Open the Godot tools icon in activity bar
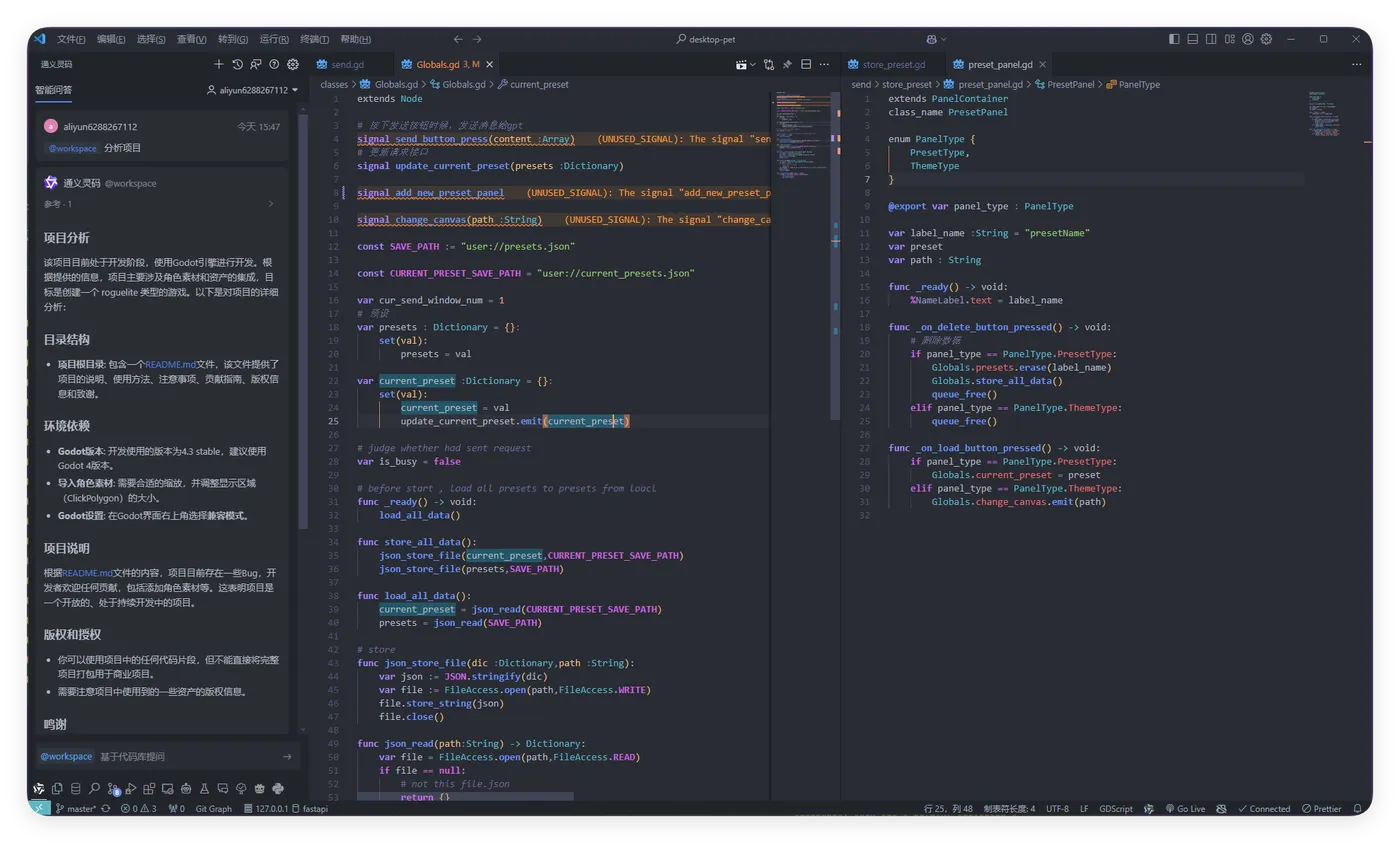This screenshot has height=843, width=1400. coord(259,789)
